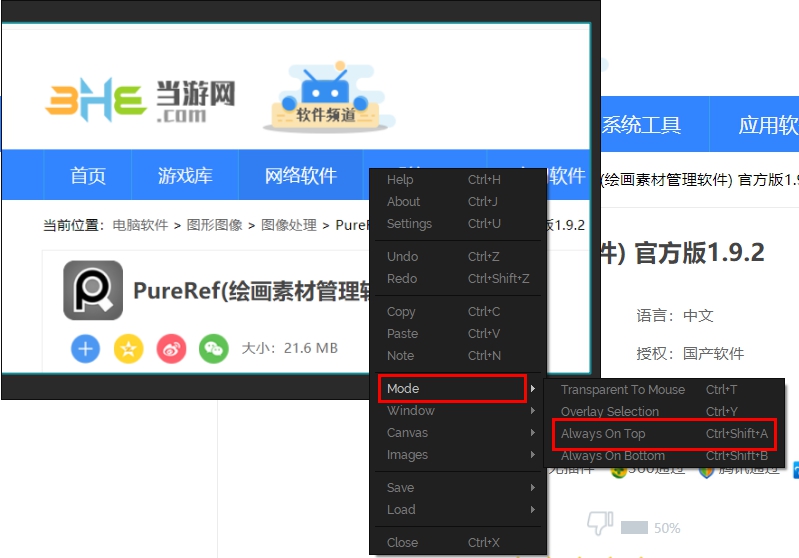Select Note in the context menu
Screen dimensions: 799x558
(458, 355)
